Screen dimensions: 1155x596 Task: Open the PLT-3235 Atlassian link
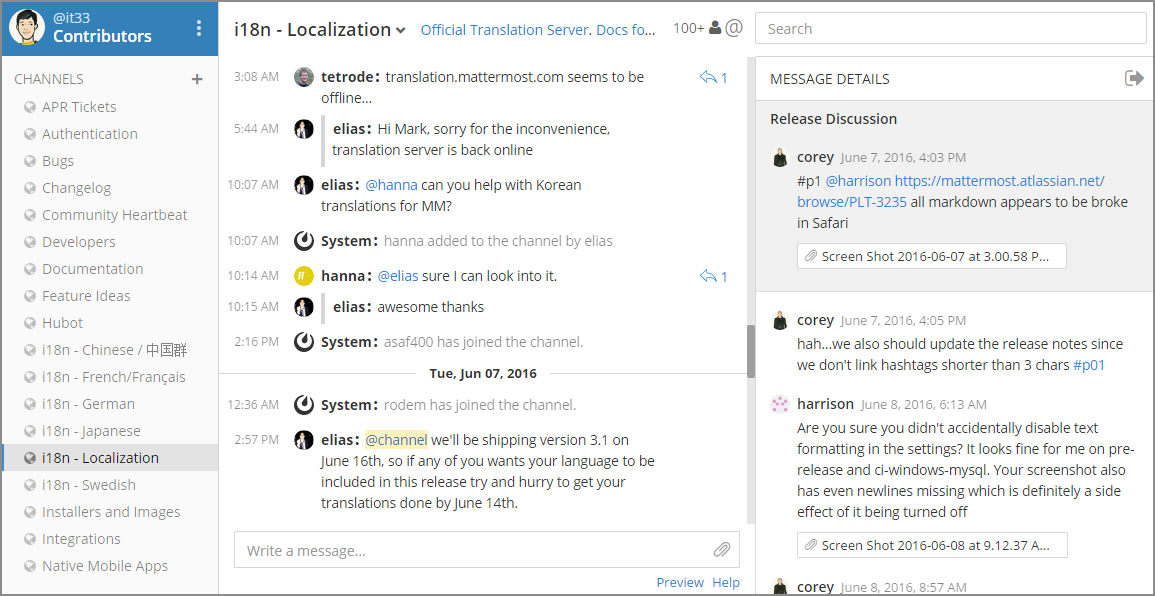(x=951, y=191)
